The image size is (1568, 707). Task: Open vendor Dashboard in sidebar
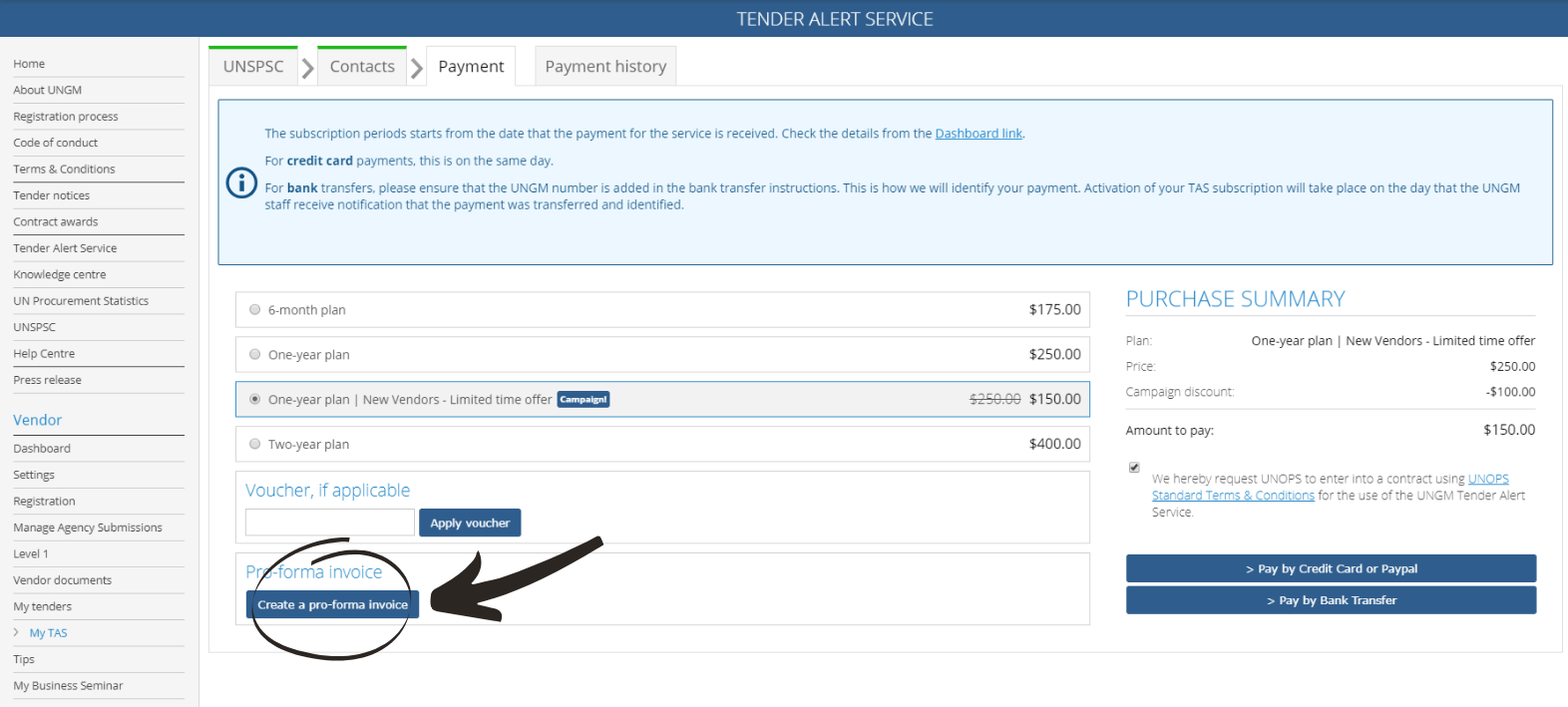pyautogui.click(x=42, y=449)
